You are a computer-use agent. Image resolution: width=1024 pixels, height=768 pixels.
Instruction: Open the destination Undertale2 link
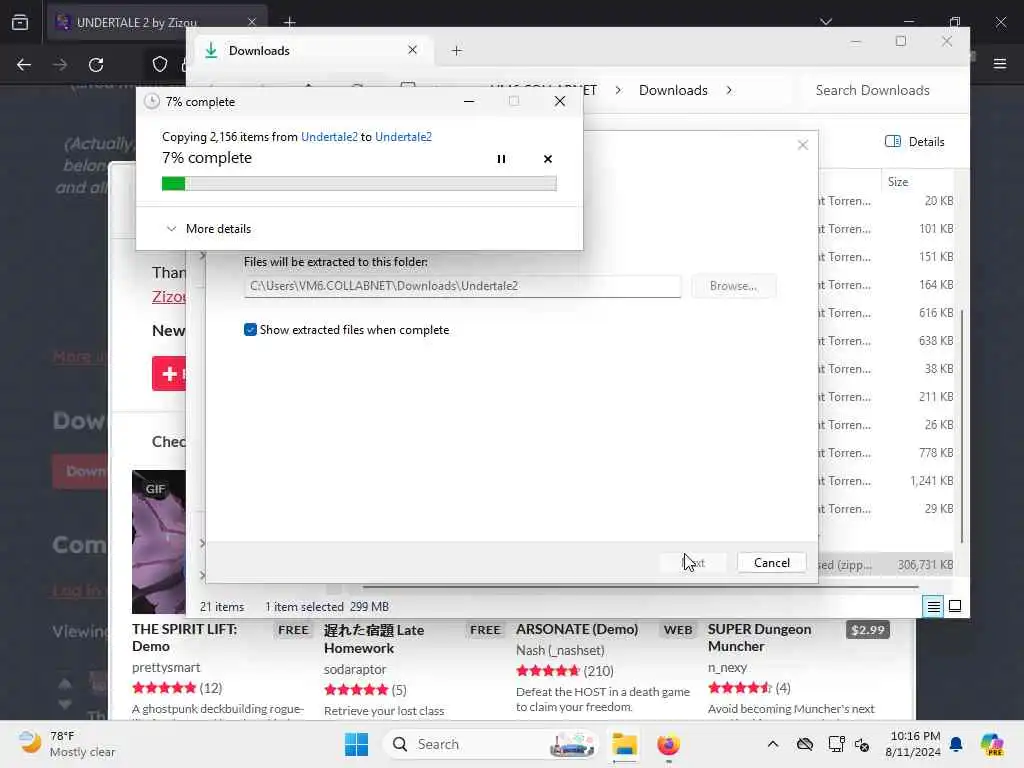click(x=403, y=136)
